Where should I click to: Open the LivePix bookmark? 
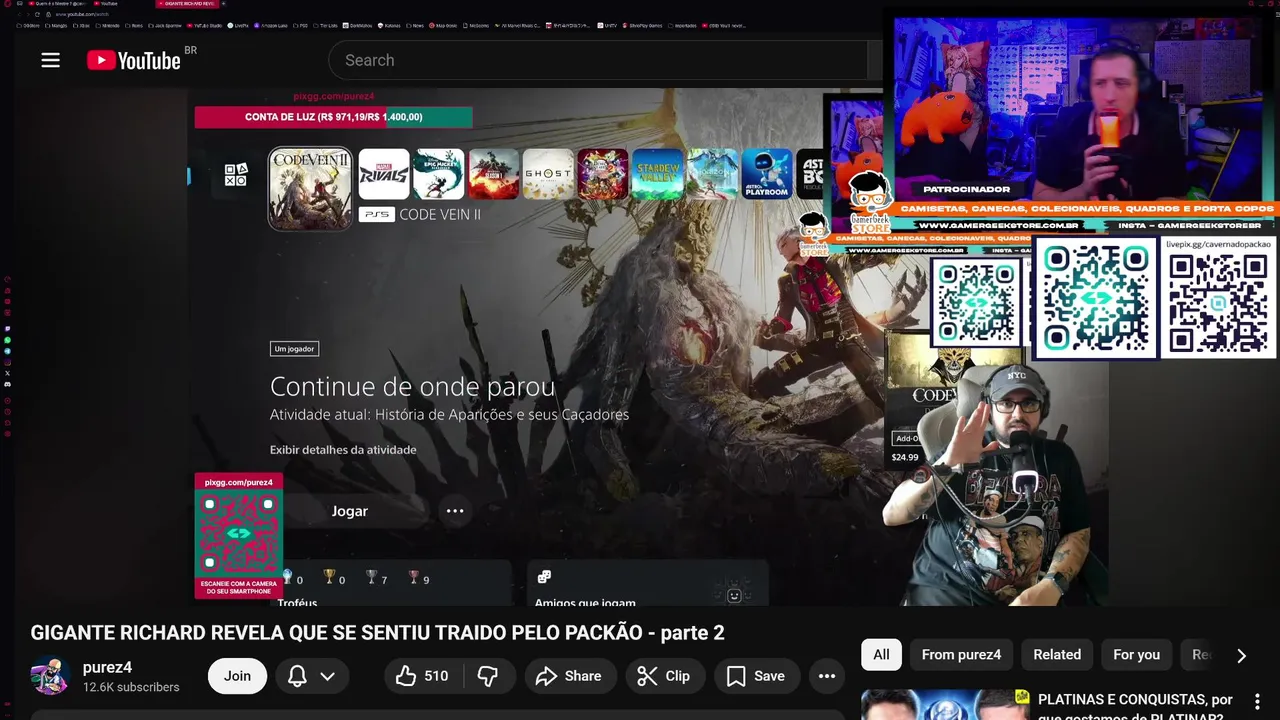tap(236, 25)
